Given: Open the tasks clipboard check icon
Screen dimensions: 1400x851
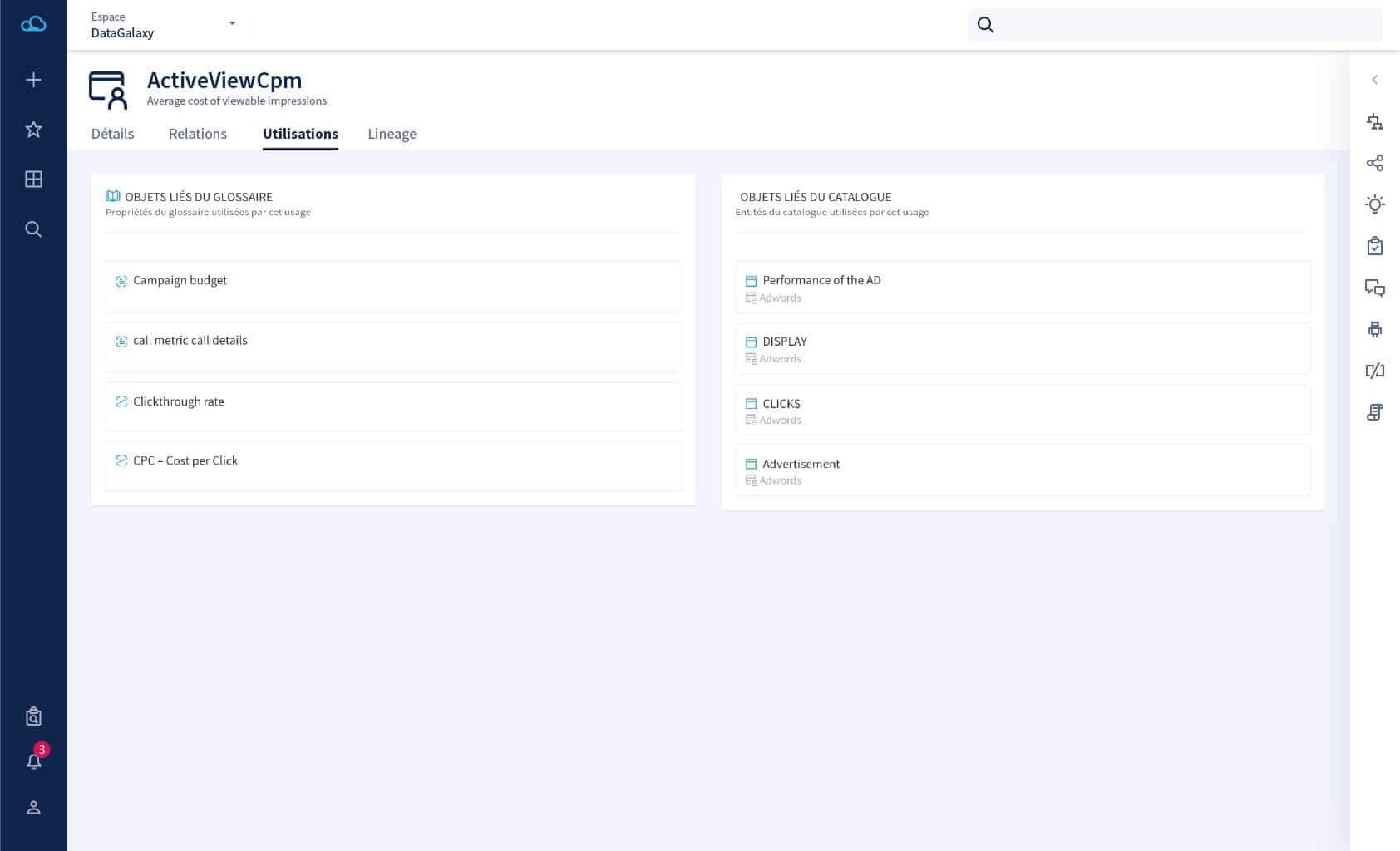Looking at the screenshot, I should pos(1374,246).
